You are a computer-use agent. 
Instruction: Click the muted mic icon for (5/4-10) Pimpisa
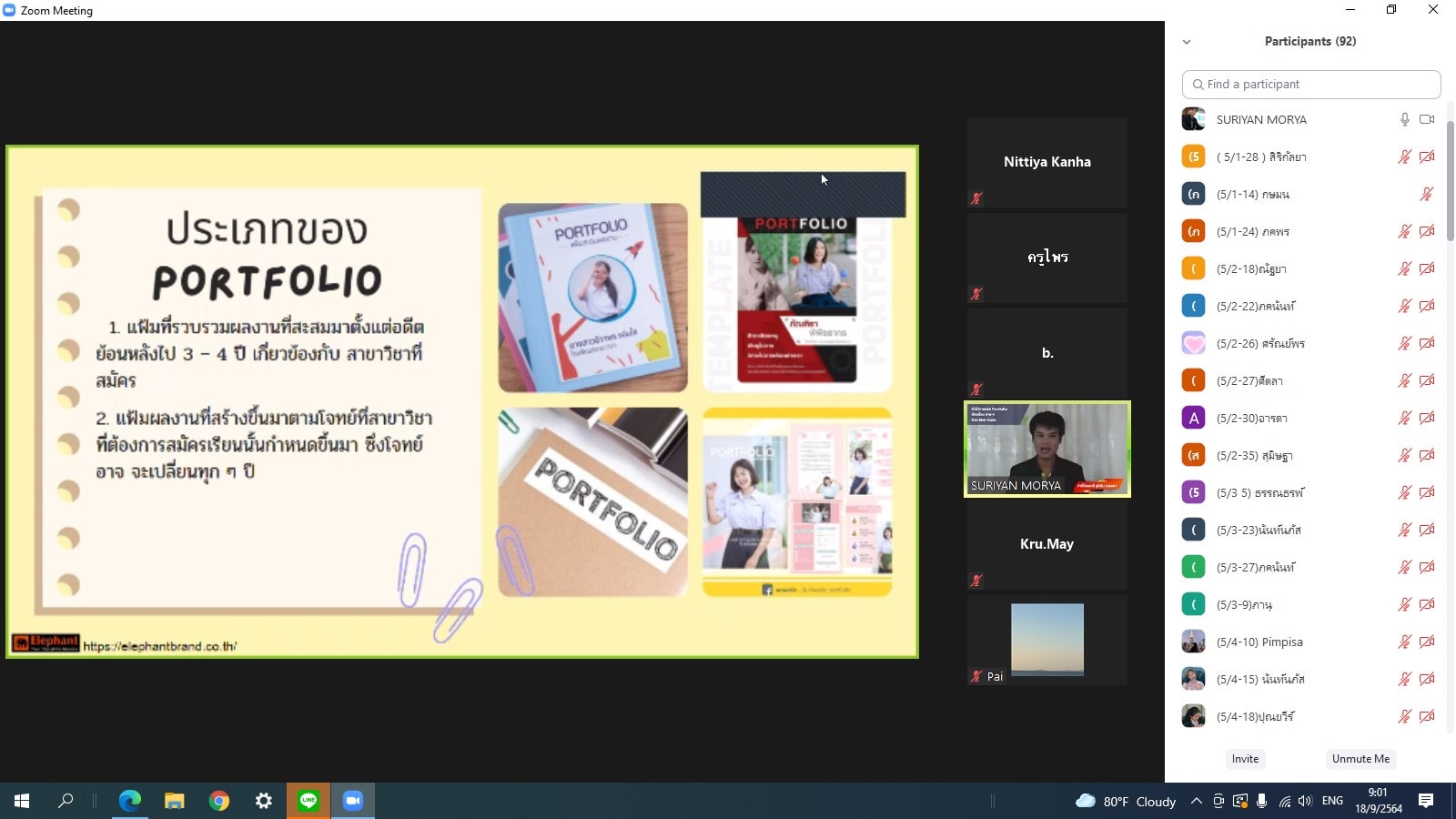[1405, 642]
